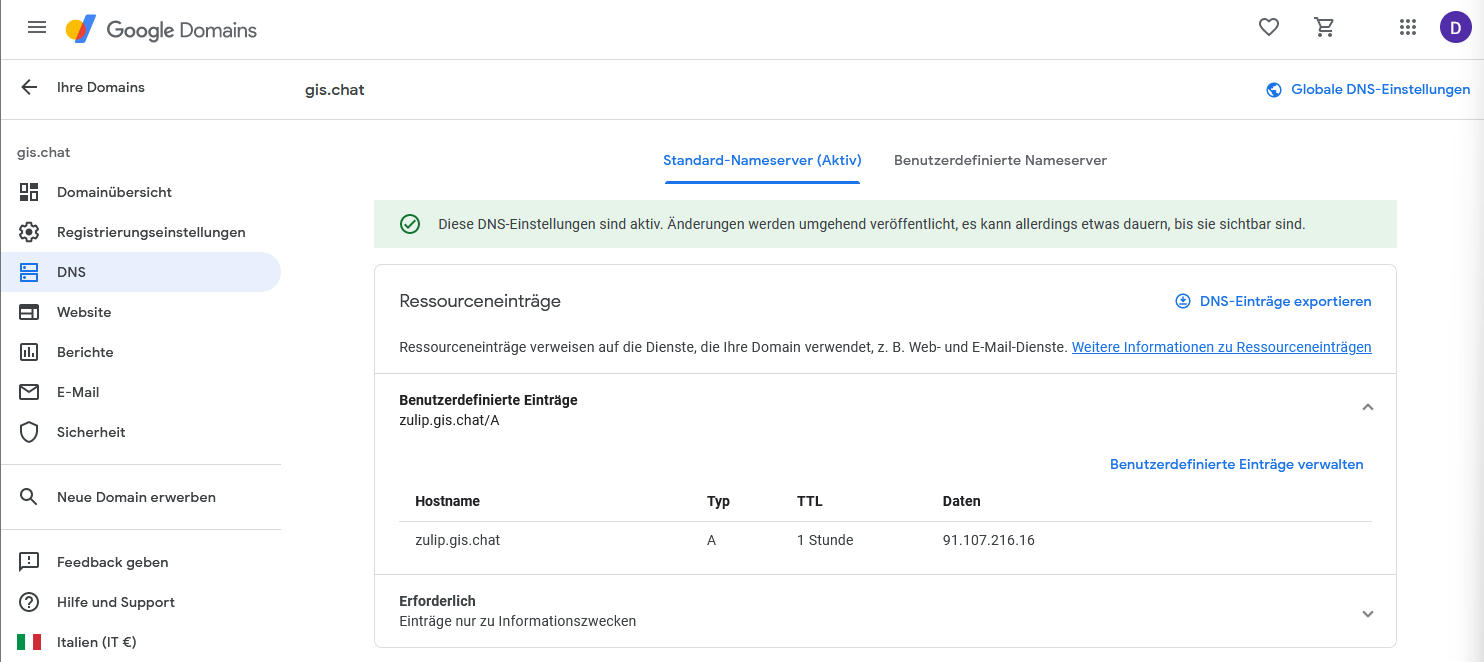Click the Ressourceneinträge heading
Image resolution: width=1484 pixels, height=662 pixels.
[480, 301]
